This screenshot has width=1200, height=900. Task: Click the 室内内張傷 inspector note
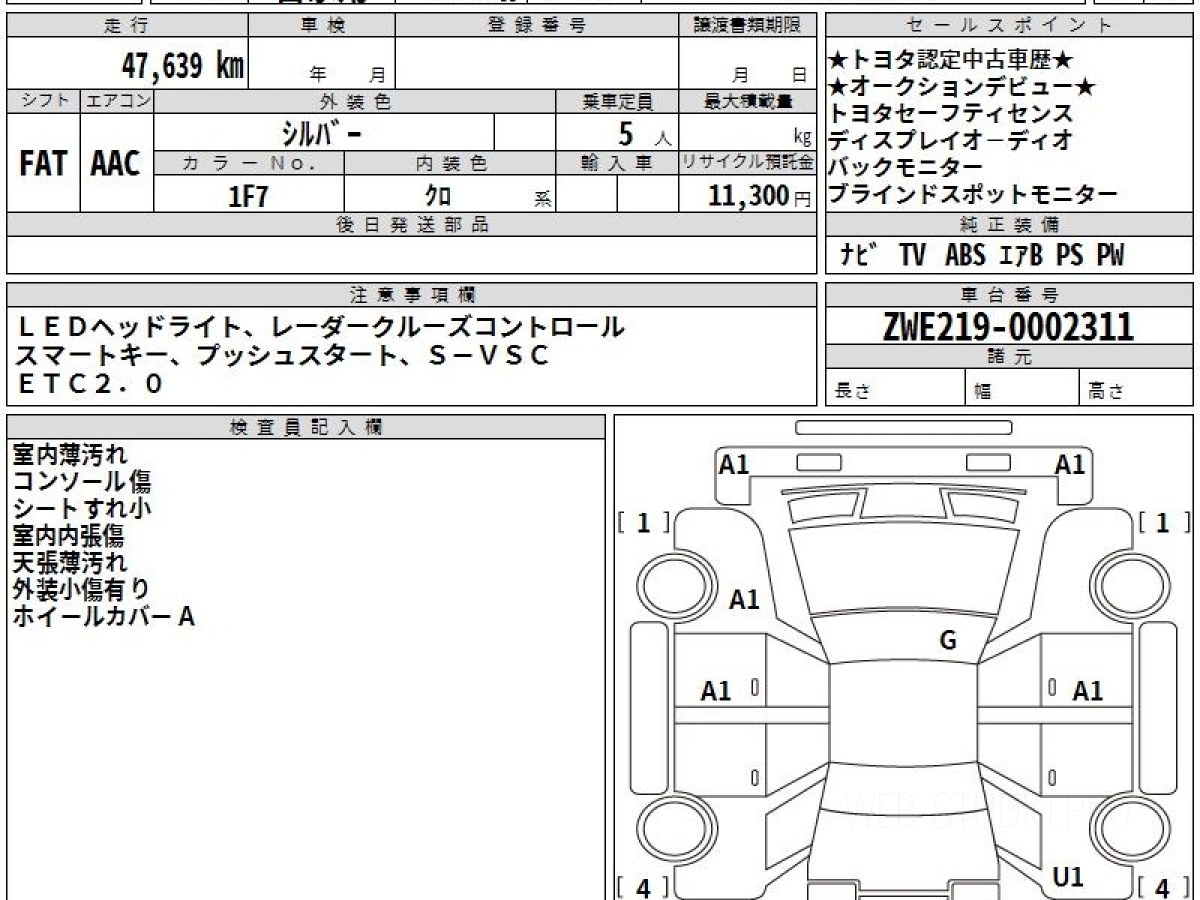(x=70, y=537)
